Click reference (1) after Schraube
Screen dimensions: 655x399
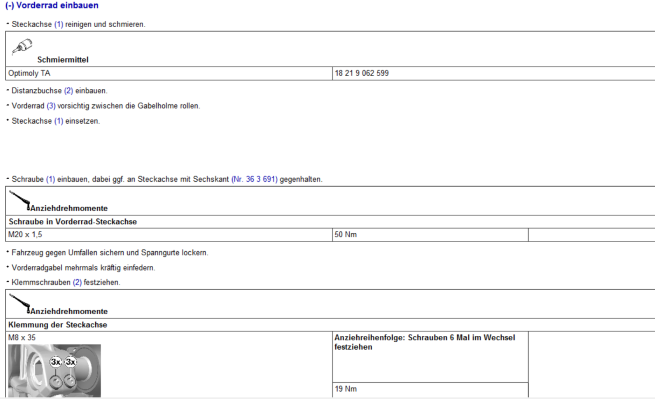[51, 179]
